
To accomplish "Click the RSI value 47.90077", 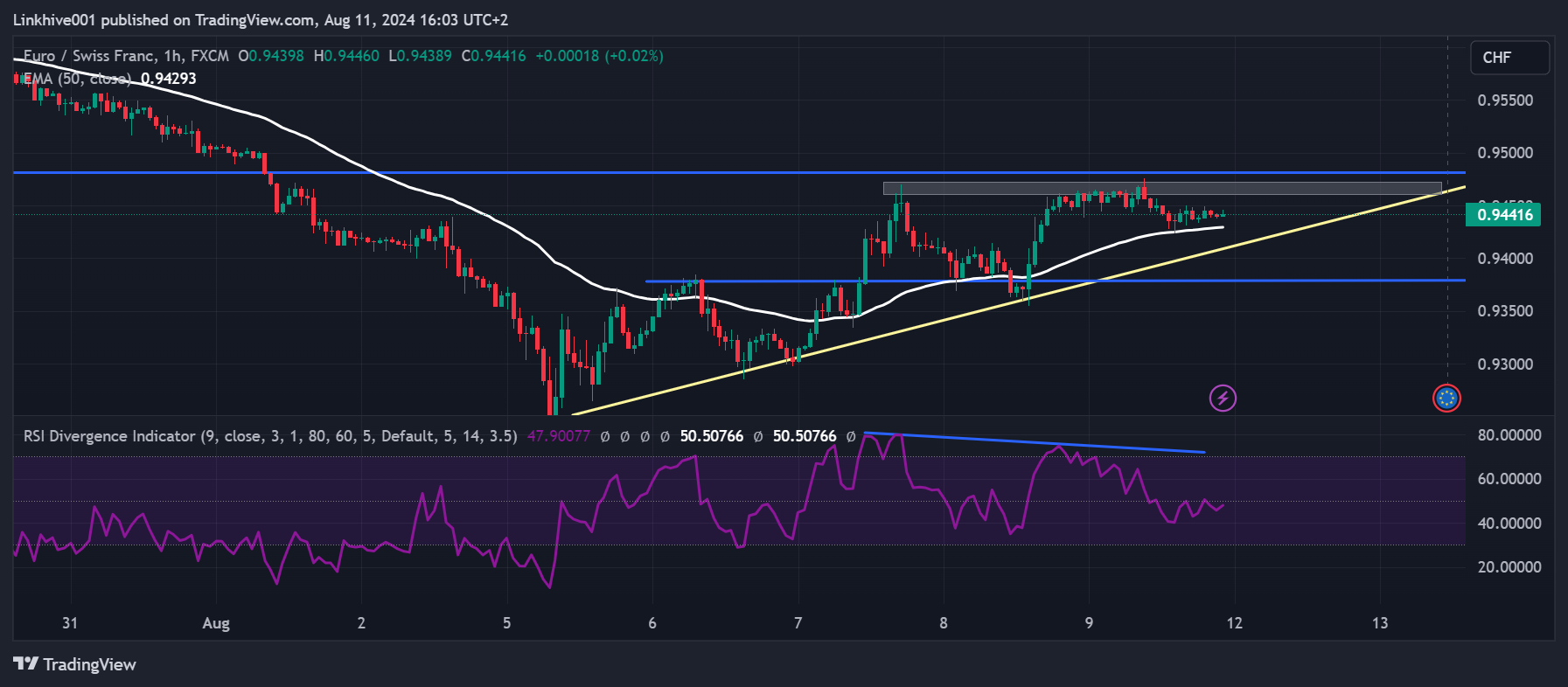I will point(559,436).
